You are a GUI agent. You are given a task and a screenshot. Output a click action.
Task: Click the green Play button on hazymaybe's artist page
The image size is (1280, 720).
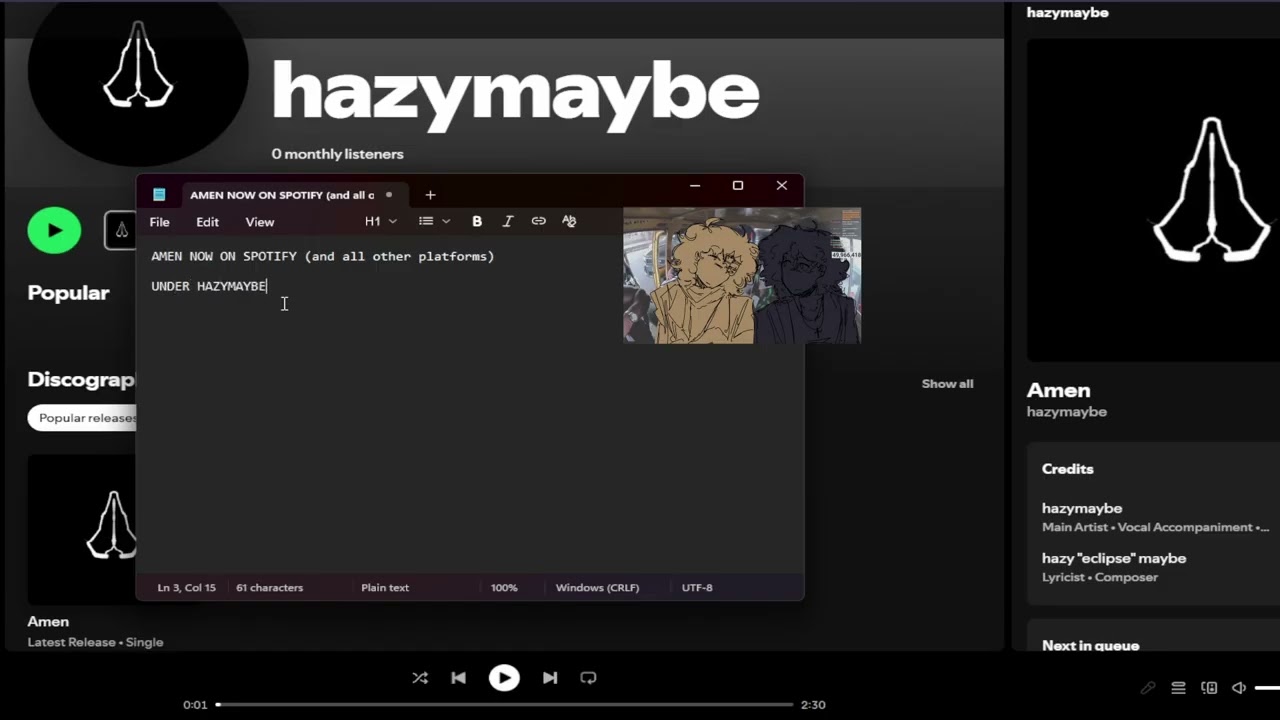54,230
